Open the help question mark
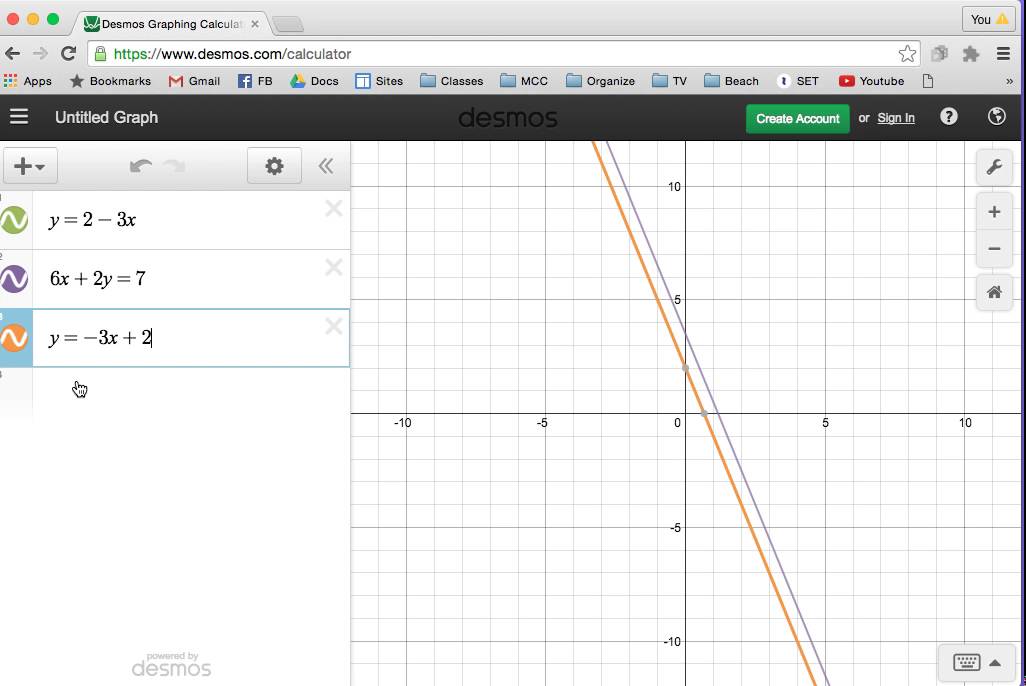Image resolution: width=1026 pixels, height=686 pixels. click(x=949, y=117)
